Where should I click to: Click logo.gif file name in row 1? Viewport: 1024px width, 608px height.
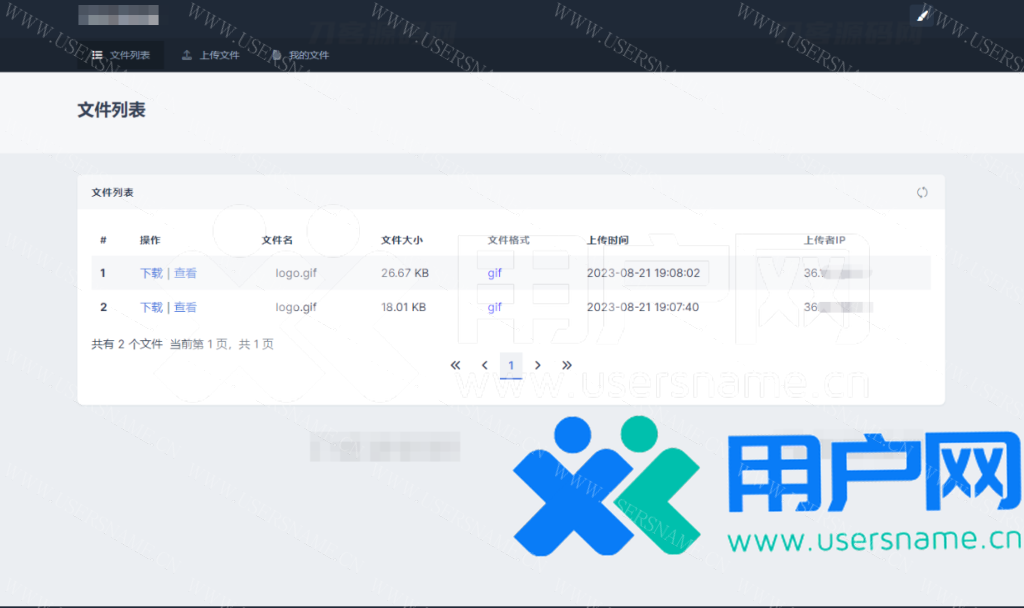click(x=296, y=273)
